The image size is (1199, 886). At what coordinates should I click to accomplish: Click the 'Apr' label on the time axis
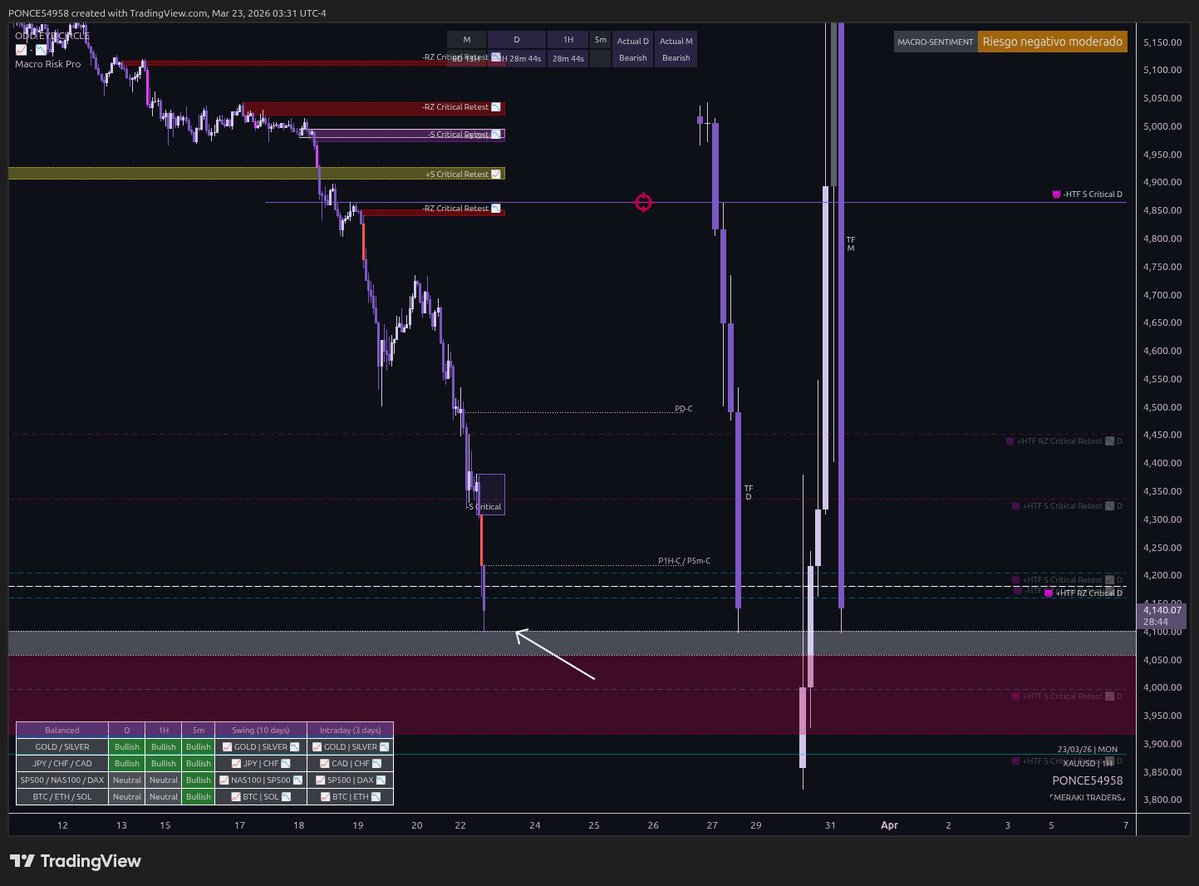(x=889, y=826)
